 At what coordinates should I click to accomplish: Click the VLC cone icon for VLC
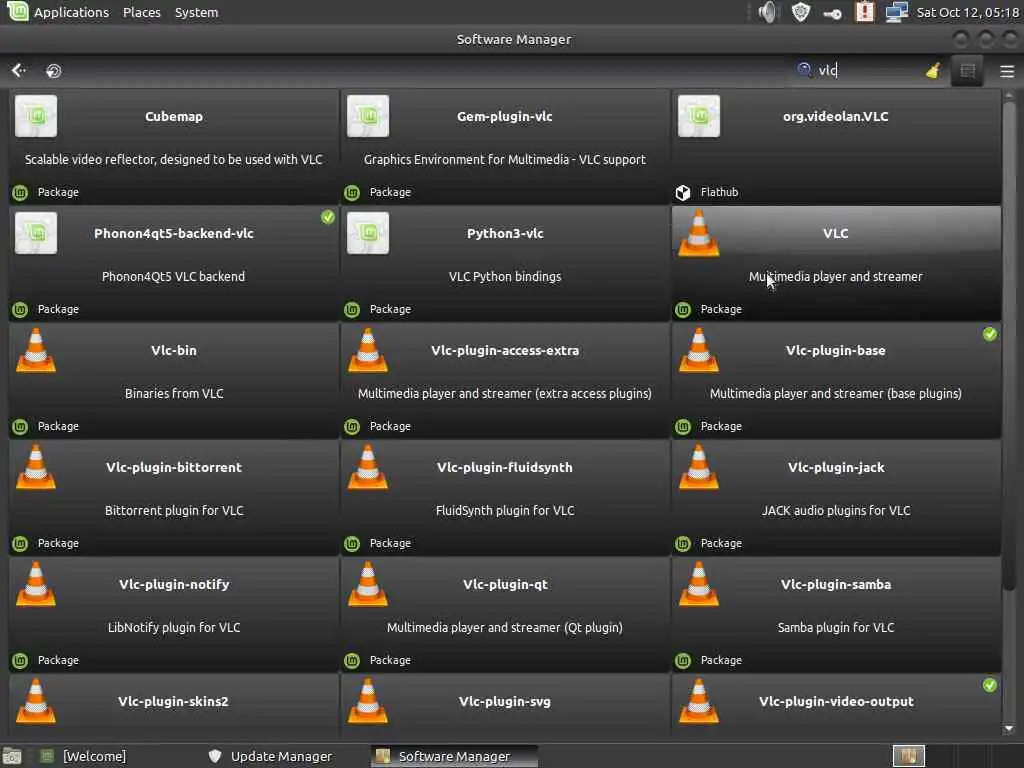(699, 233)
